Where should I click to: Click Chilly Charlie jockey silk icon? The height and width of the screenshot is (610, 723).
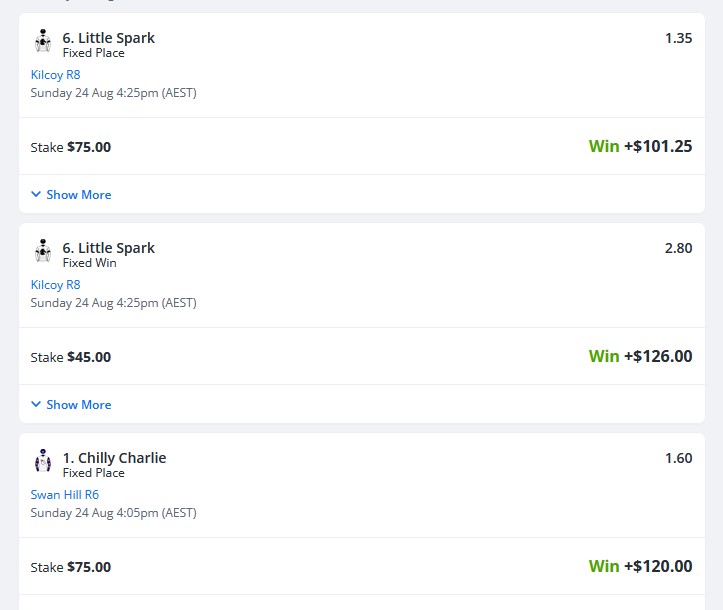coord(43,461)
